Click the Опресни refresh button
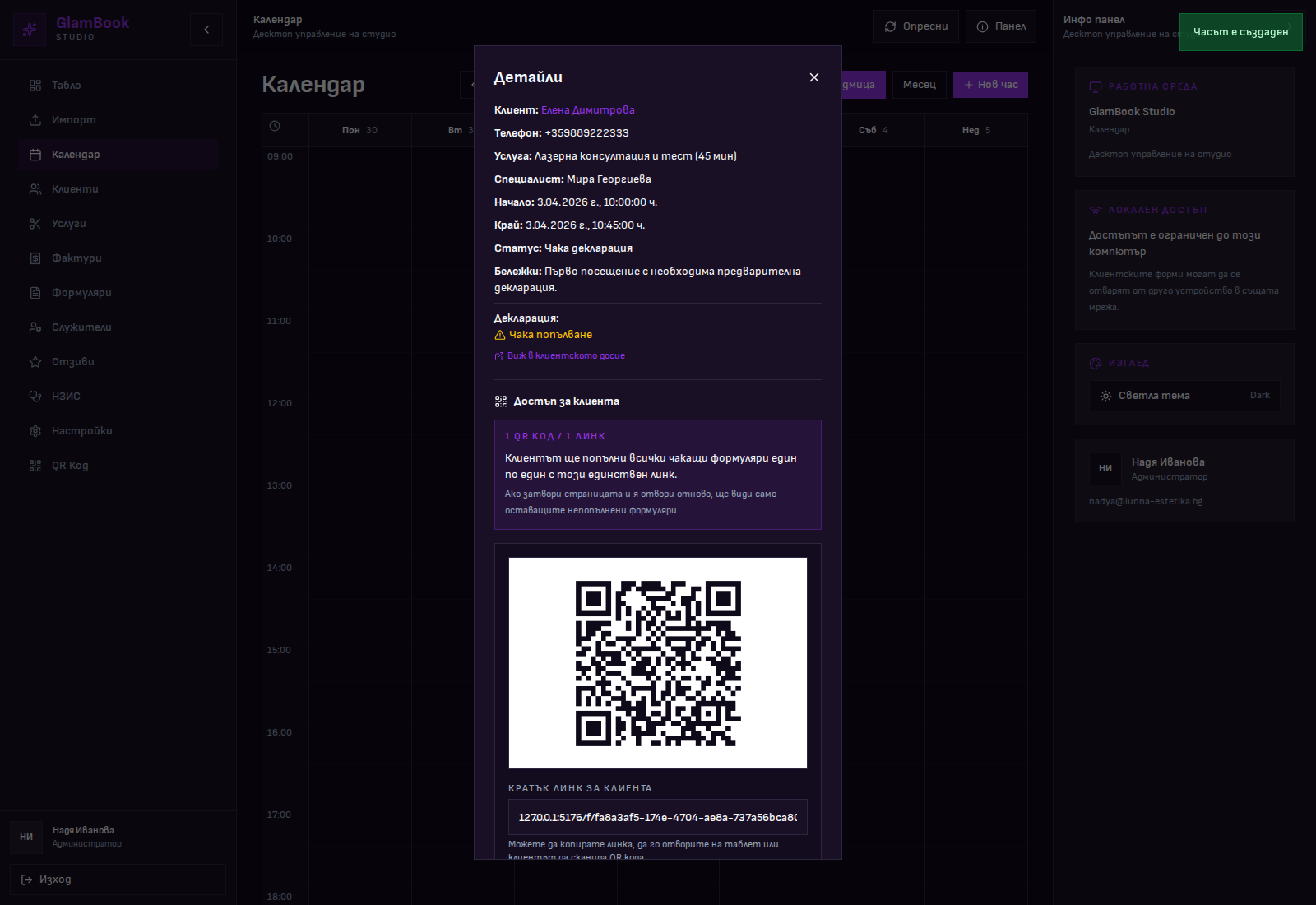Screen dimensions: 1316x905 (915, 26)
